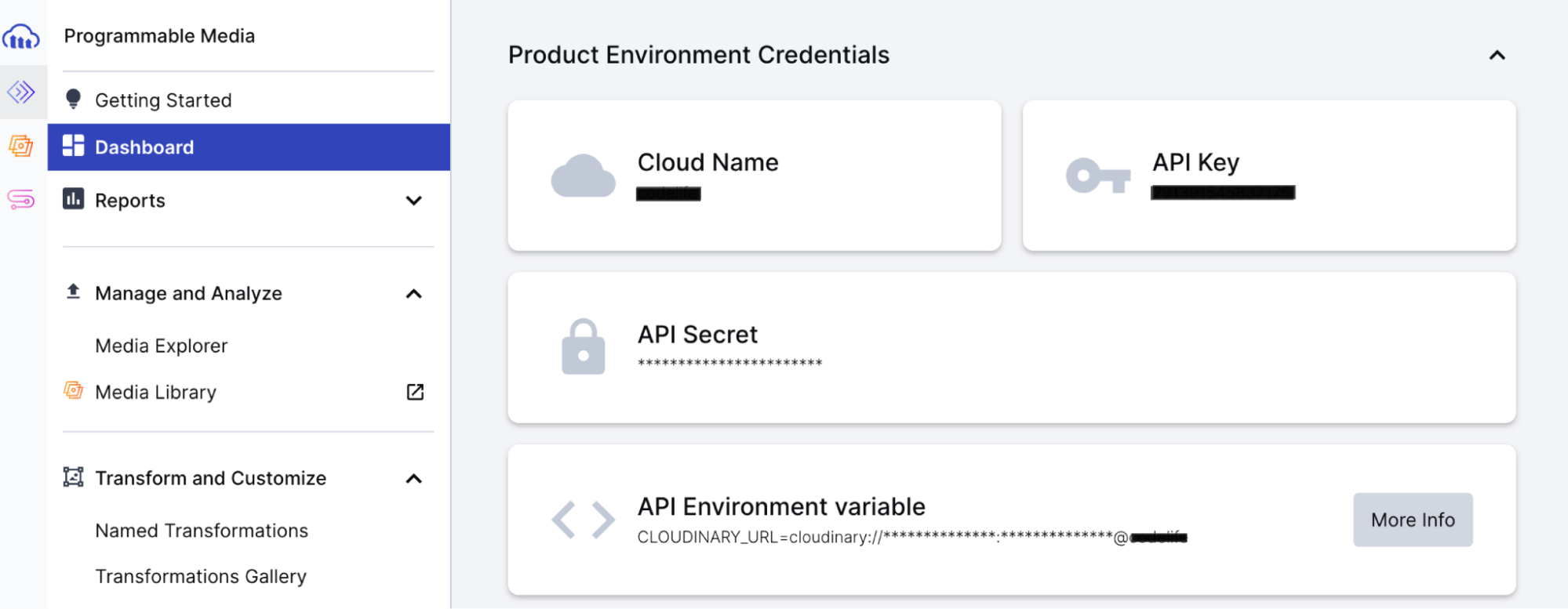The height and width of the screenshot is (609, 1568).
Task: Open the Reports menu item
Action: 249,201
